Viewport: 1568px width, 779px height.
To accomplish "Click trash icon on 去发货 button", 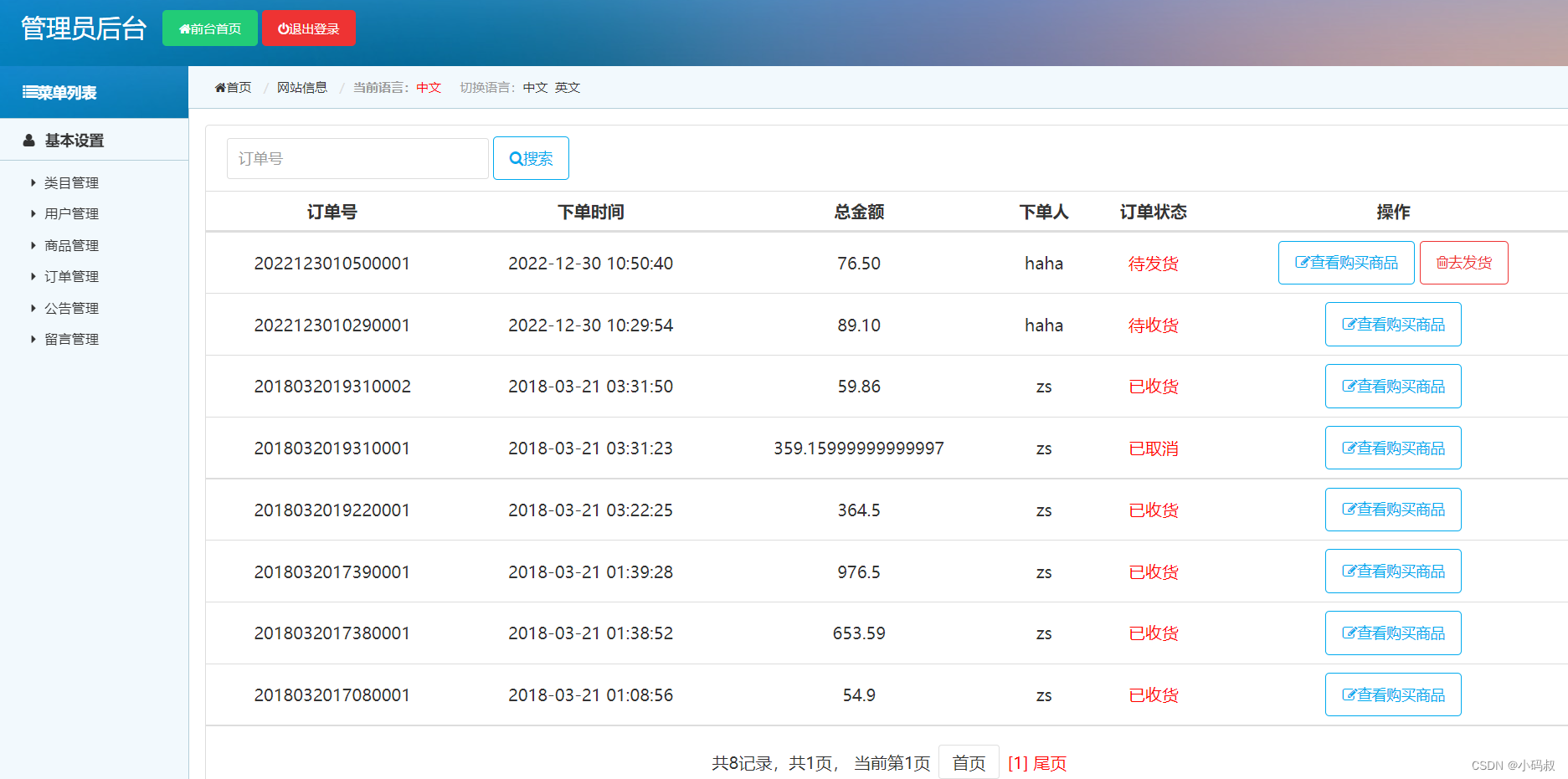I will pos(1442,263).
